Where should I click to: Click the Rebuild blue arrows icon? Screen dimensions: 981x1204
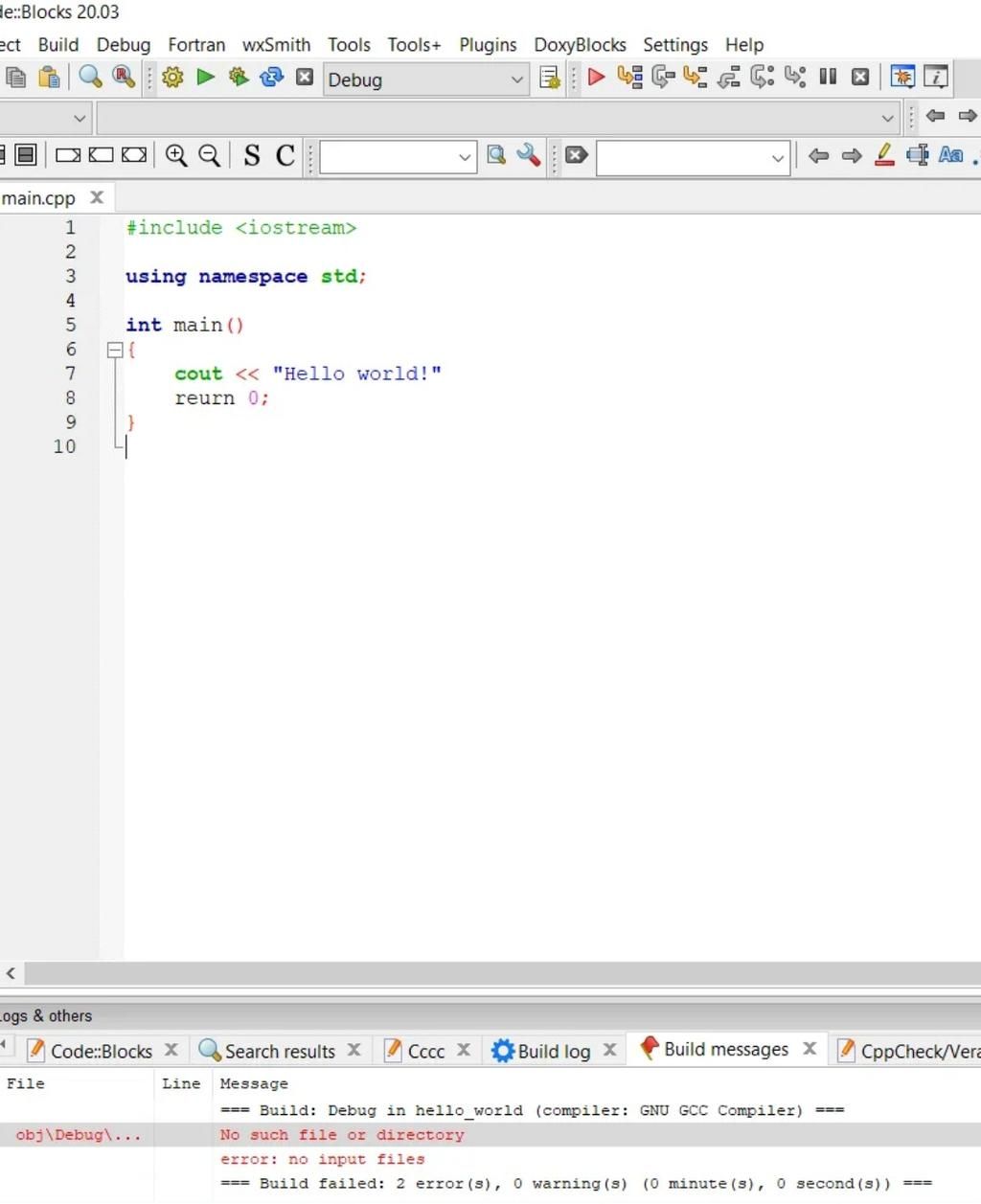(x=272, y=78)
